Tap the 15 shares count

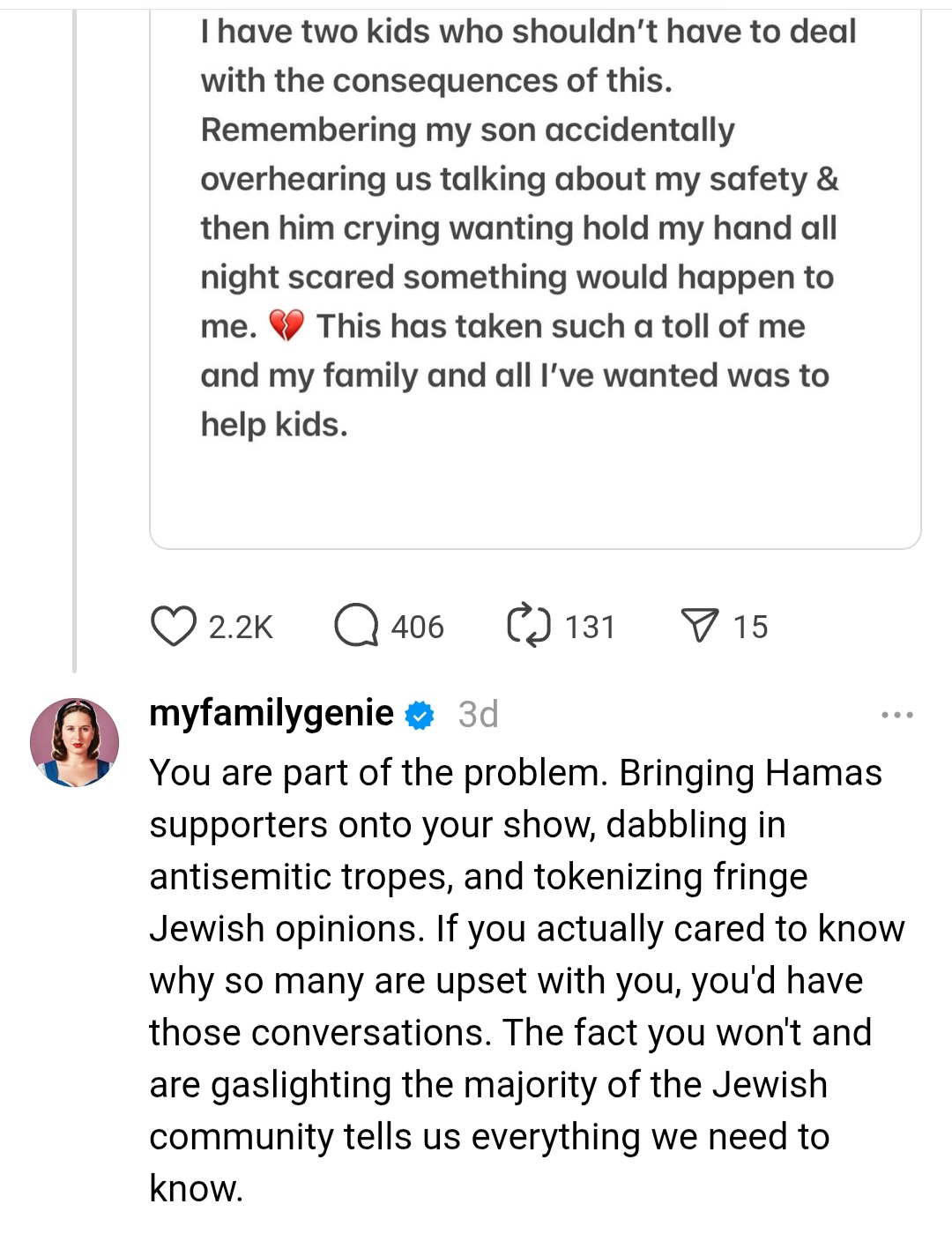(750, 627)
